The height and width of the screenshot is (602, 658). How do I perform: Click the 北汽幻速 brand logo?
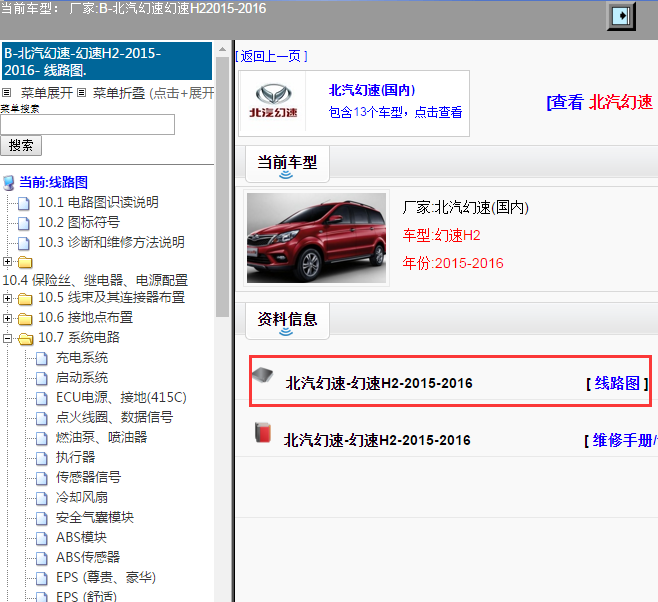click(273, 101)
